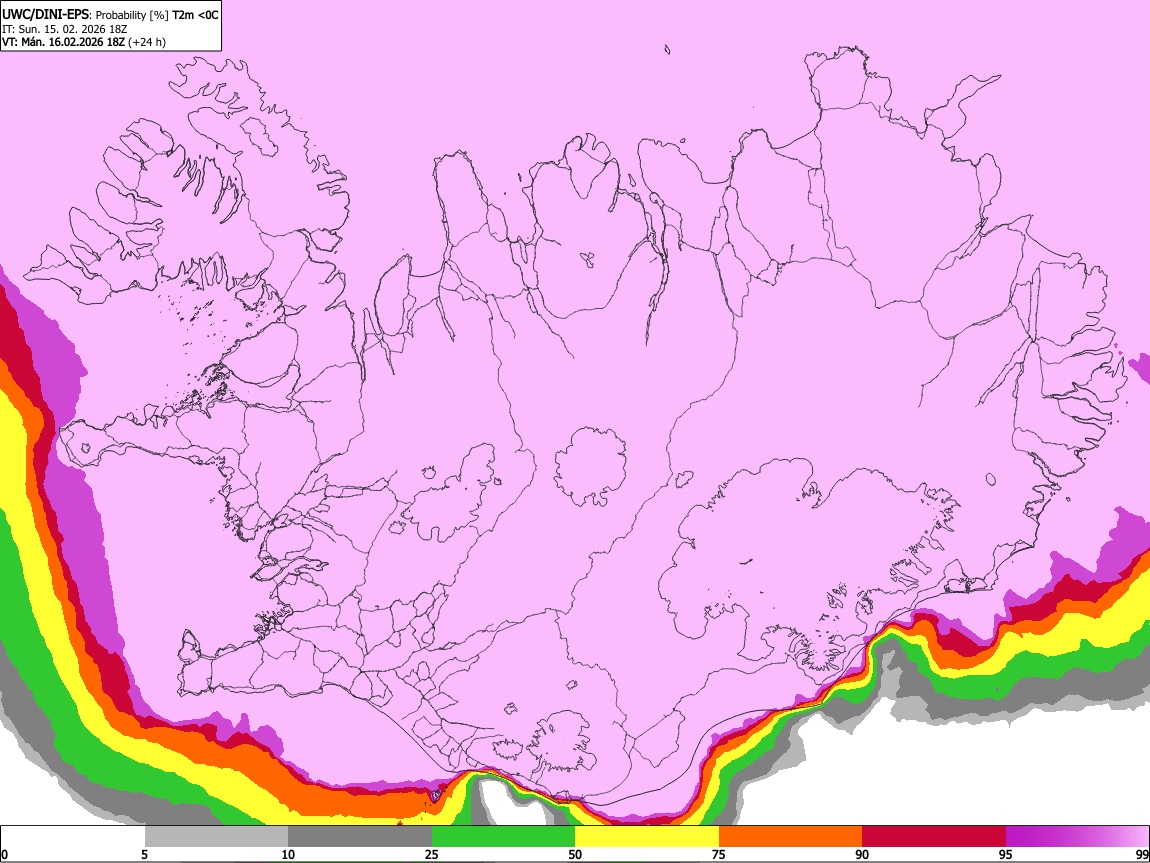Click the orange 75-90 legend swatch
Image resolution: width=1150 pixels, height=863 pixels.
[x=790, y=835]
